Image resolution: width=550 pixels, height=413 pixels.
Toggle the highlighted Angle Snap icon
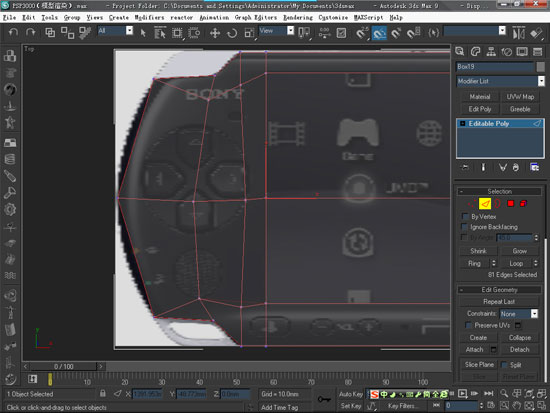coord(379,33)
